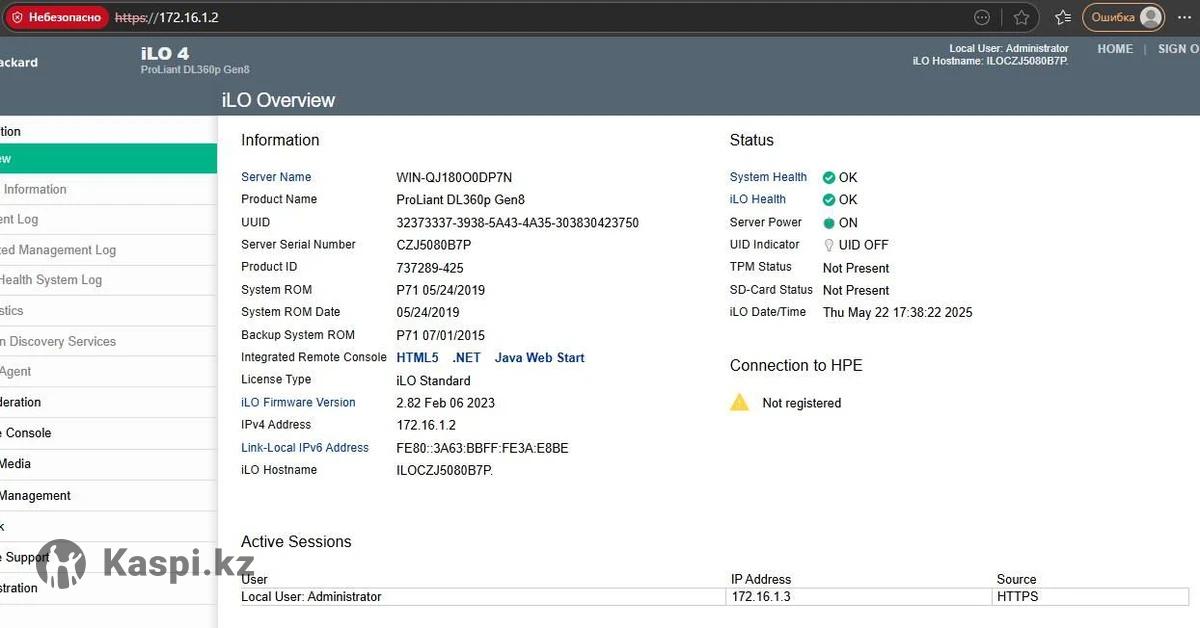Toggle the UID indicator bulb icon
Screen dimensions: 1200x628
tap(828, 245)
